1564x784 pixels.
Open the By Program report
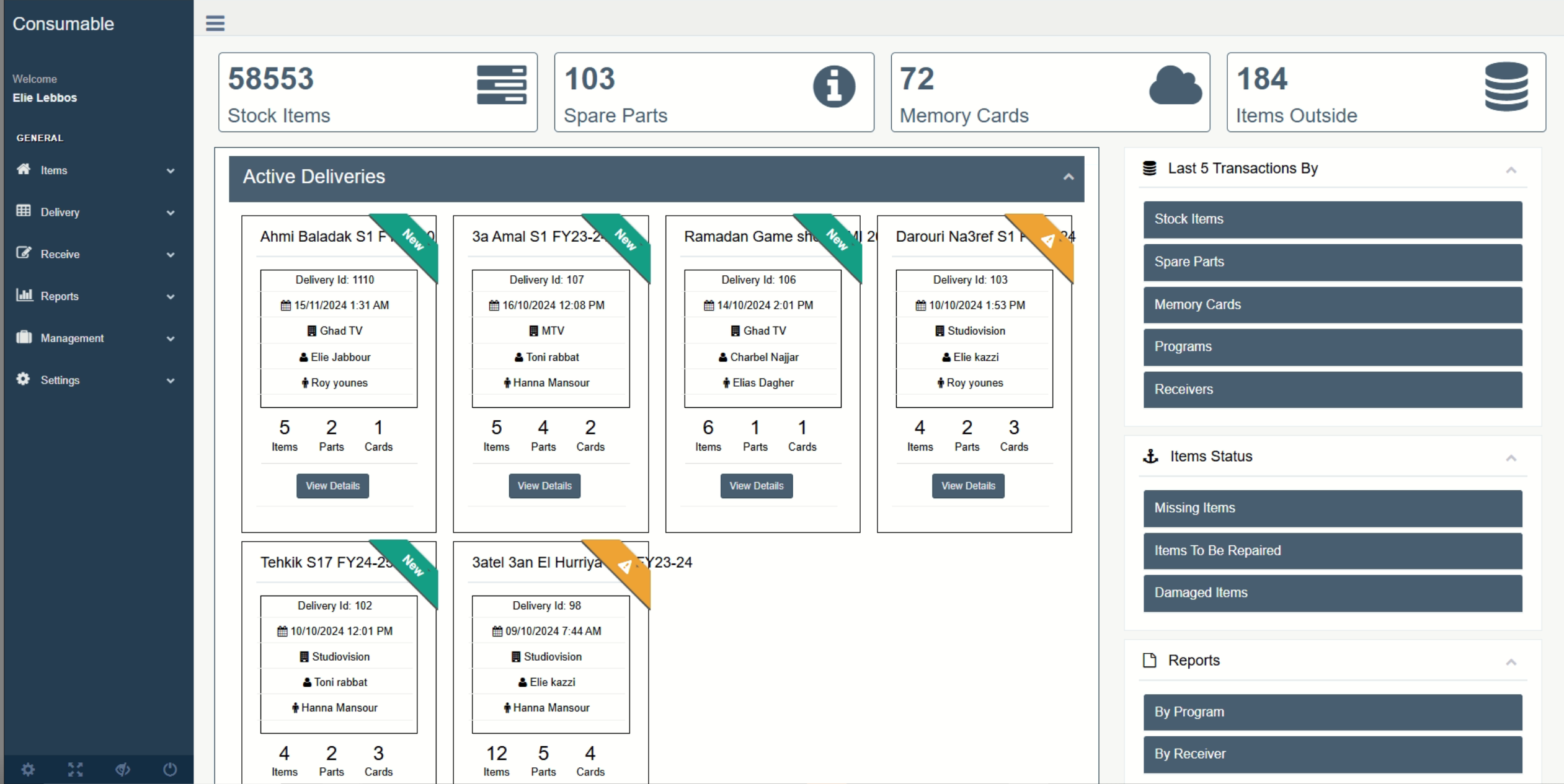coord(1332,712)
